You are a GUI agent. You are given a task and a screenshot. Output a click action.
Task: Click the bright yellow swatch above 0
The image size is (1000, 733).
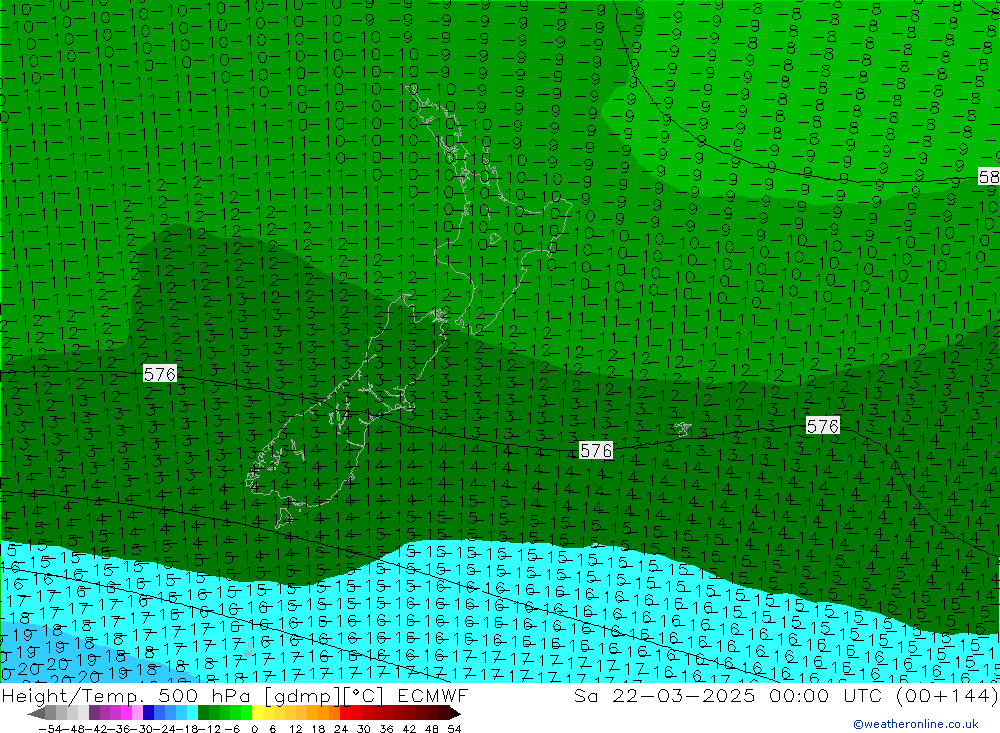pos(258,713)
